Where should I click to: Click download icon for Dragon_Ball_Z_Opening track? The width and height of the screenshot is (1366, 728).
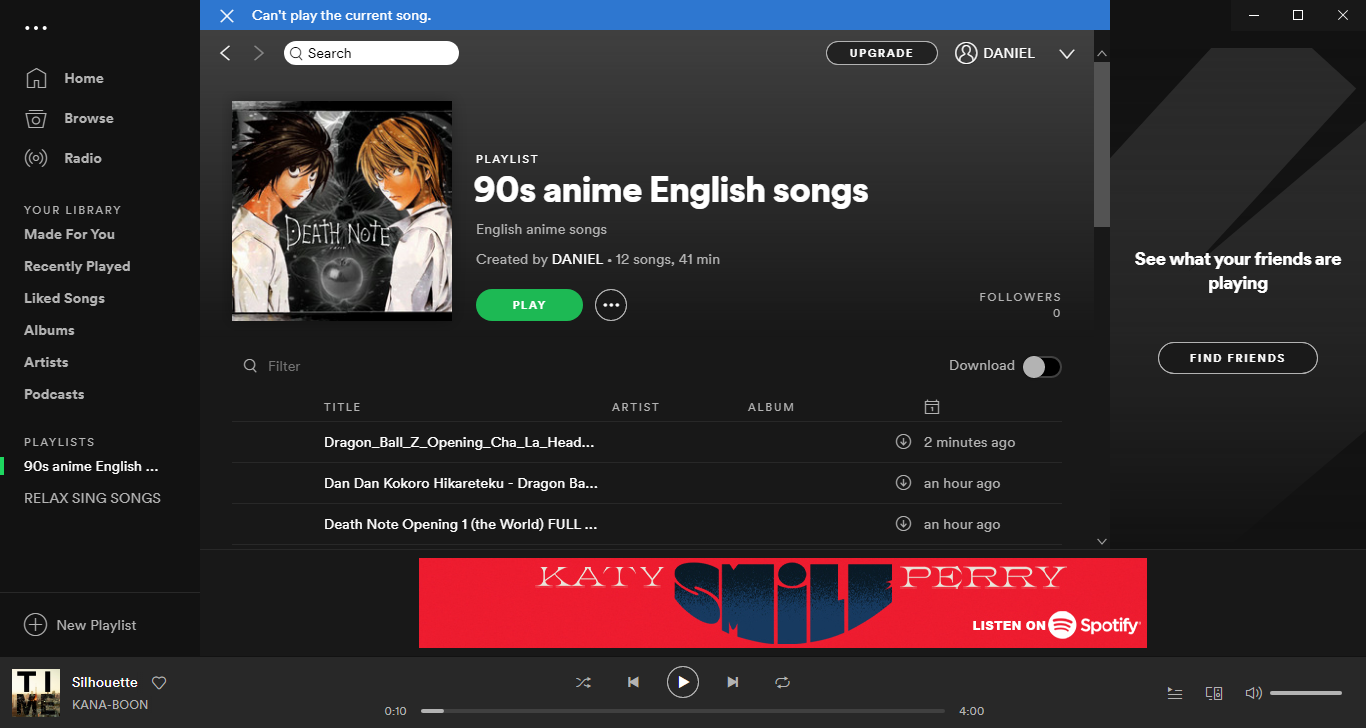[903, 442]
